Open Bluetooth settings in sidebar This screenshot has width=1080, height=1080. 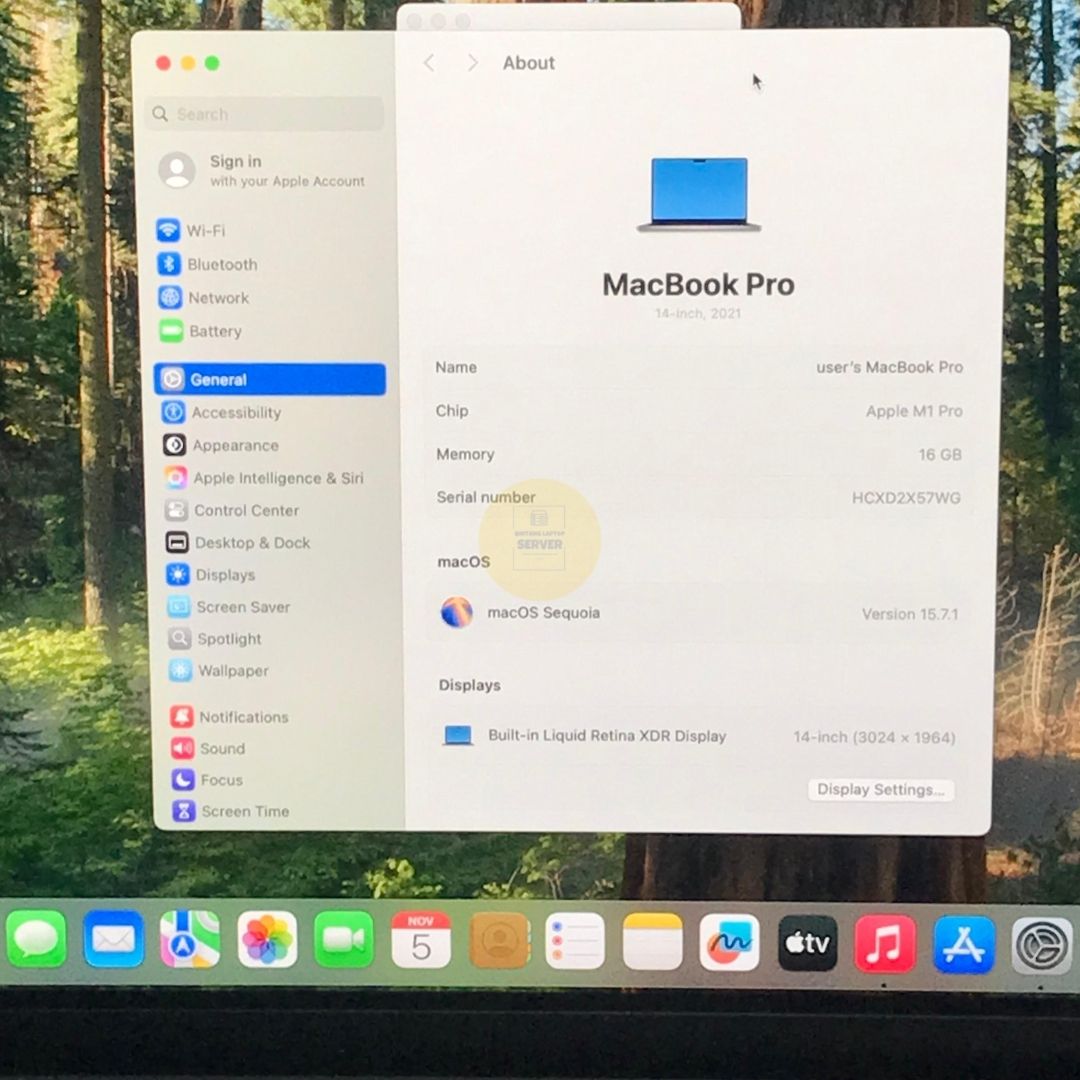pos(221,265)
